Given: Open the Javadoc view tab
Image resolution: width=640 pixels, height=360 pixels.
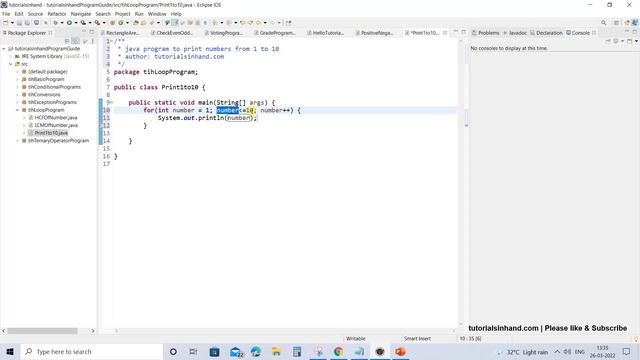Looking at the screenshot, I should click(x=515, y=33).
